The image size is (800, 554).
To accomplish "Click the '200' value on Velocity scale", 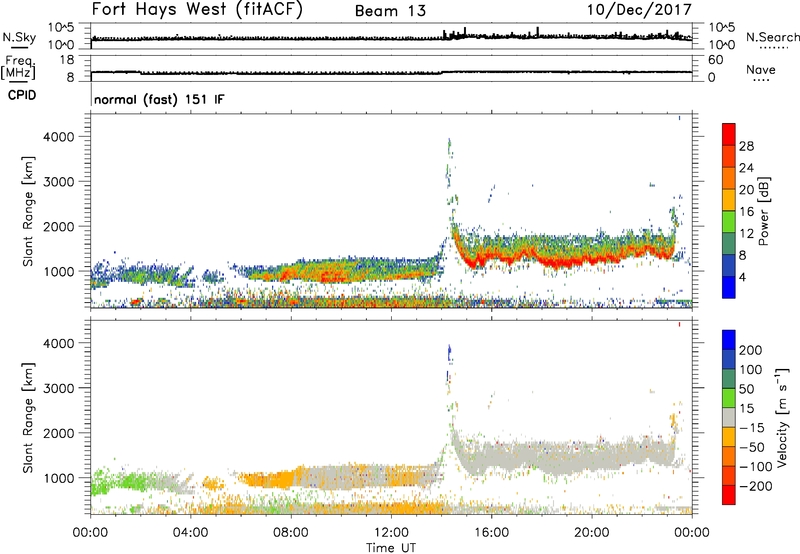I will tap(751, 350).
